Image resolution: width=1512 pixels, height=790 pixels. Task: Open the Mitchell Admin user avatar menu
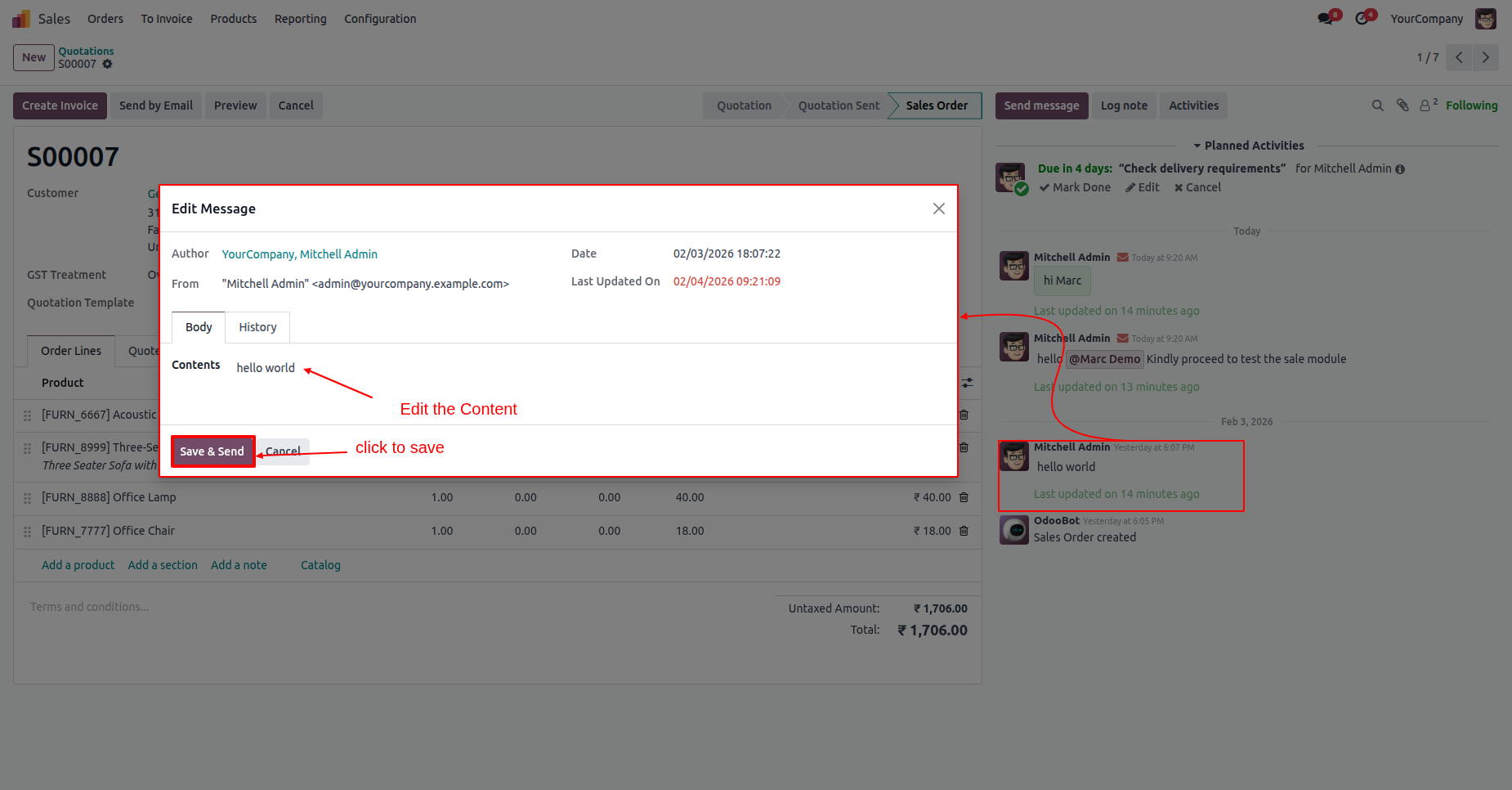[x=1486, y=19]
